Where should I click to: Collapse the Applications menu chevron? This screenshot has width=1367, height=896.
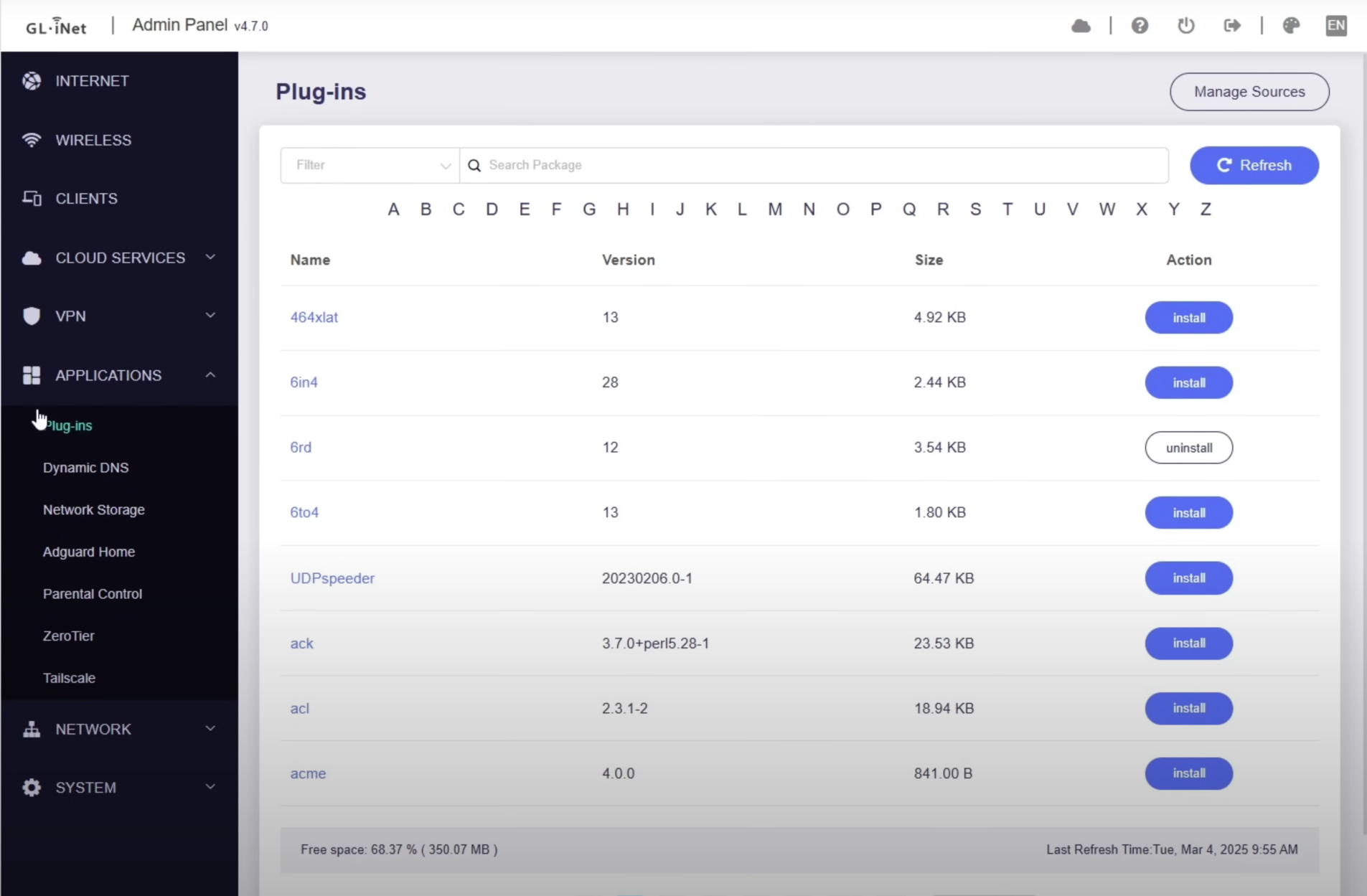point(210,374)
